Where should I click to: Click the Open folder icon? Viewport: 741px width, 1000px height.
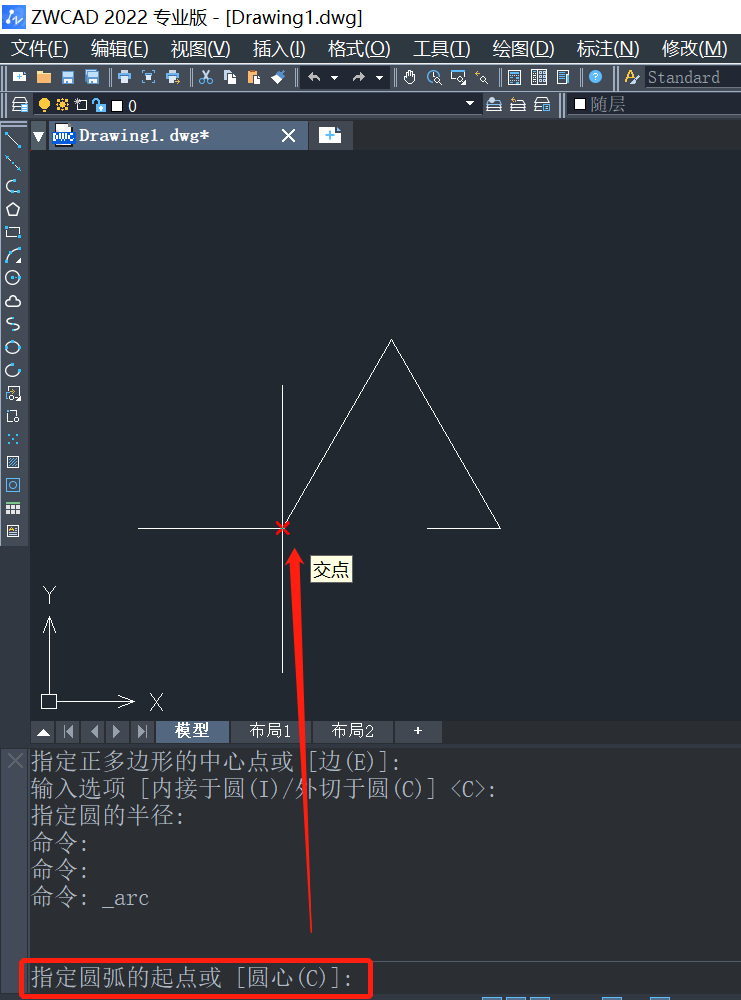(44, 77)
